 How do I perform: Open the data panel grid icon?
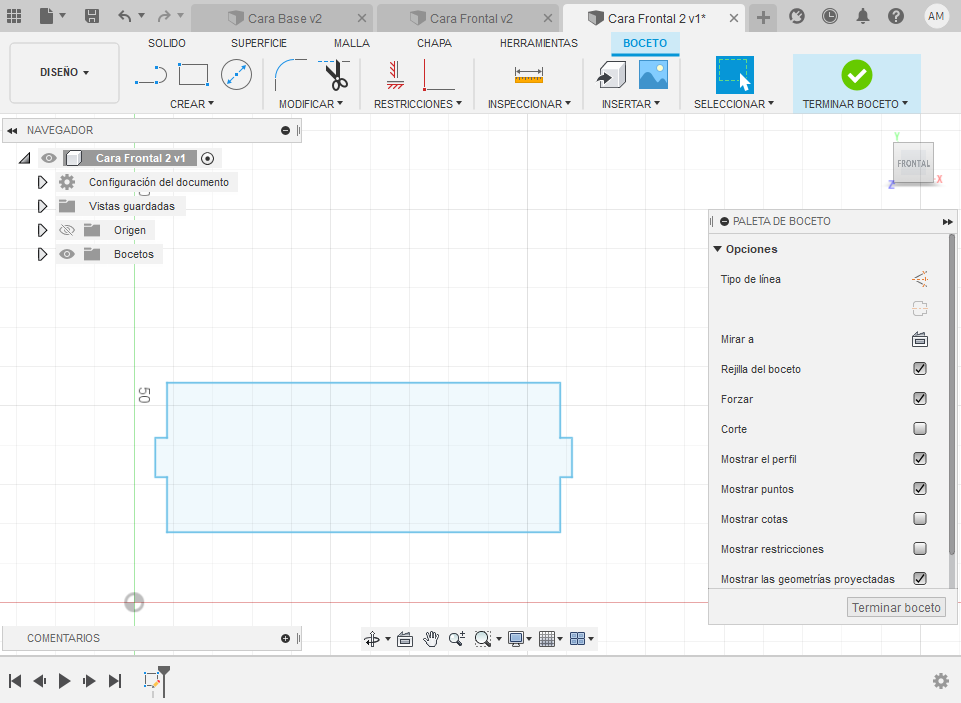click(13, 17)
